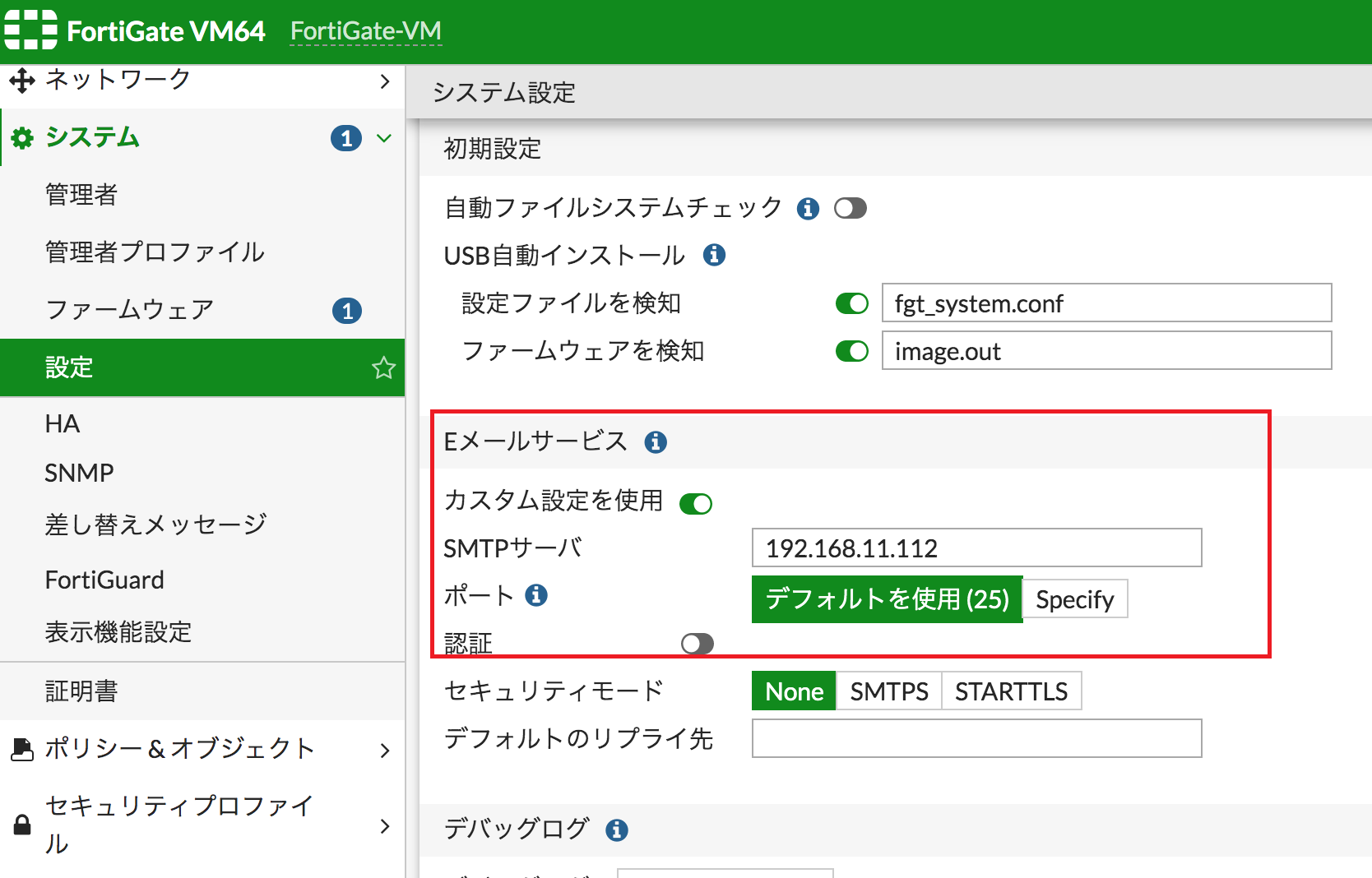
Task: Show info for Eメールサービス
Action: [x=656, y=442]
